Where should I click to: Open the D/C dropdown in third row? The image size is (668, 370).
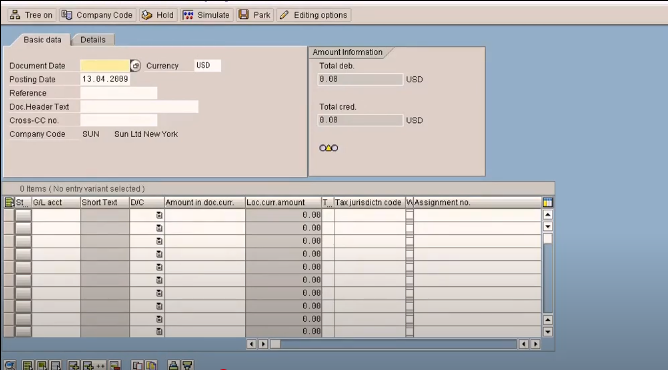click(159, 241)
